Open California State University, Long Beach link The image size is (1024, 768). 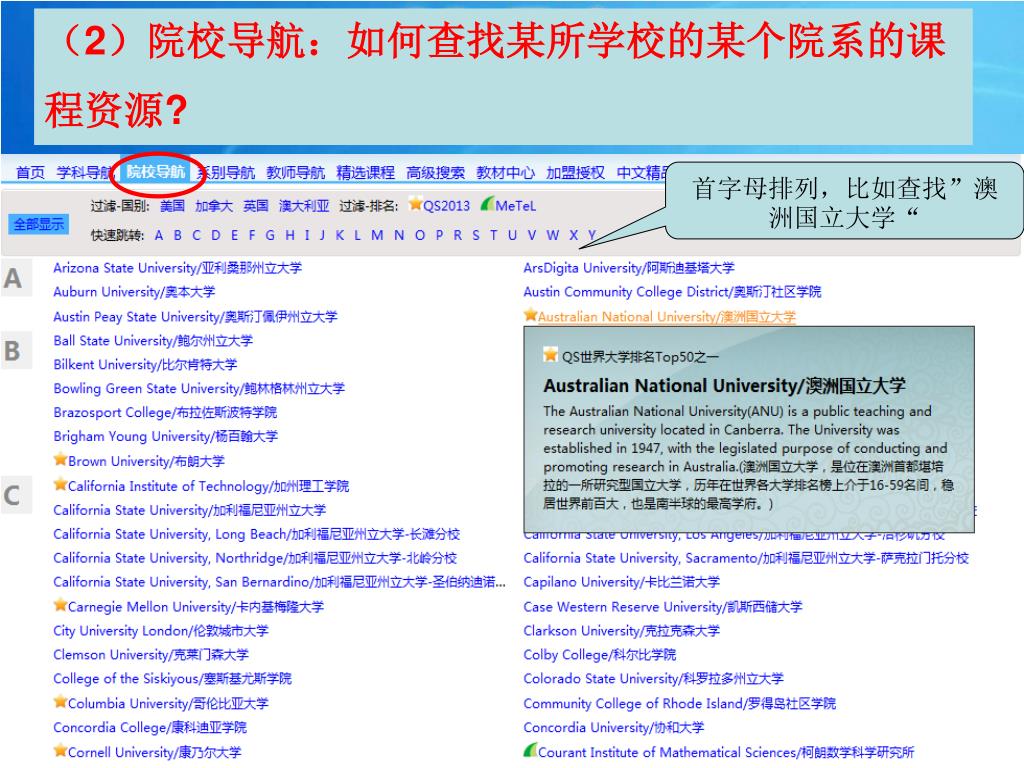(257, 534)
